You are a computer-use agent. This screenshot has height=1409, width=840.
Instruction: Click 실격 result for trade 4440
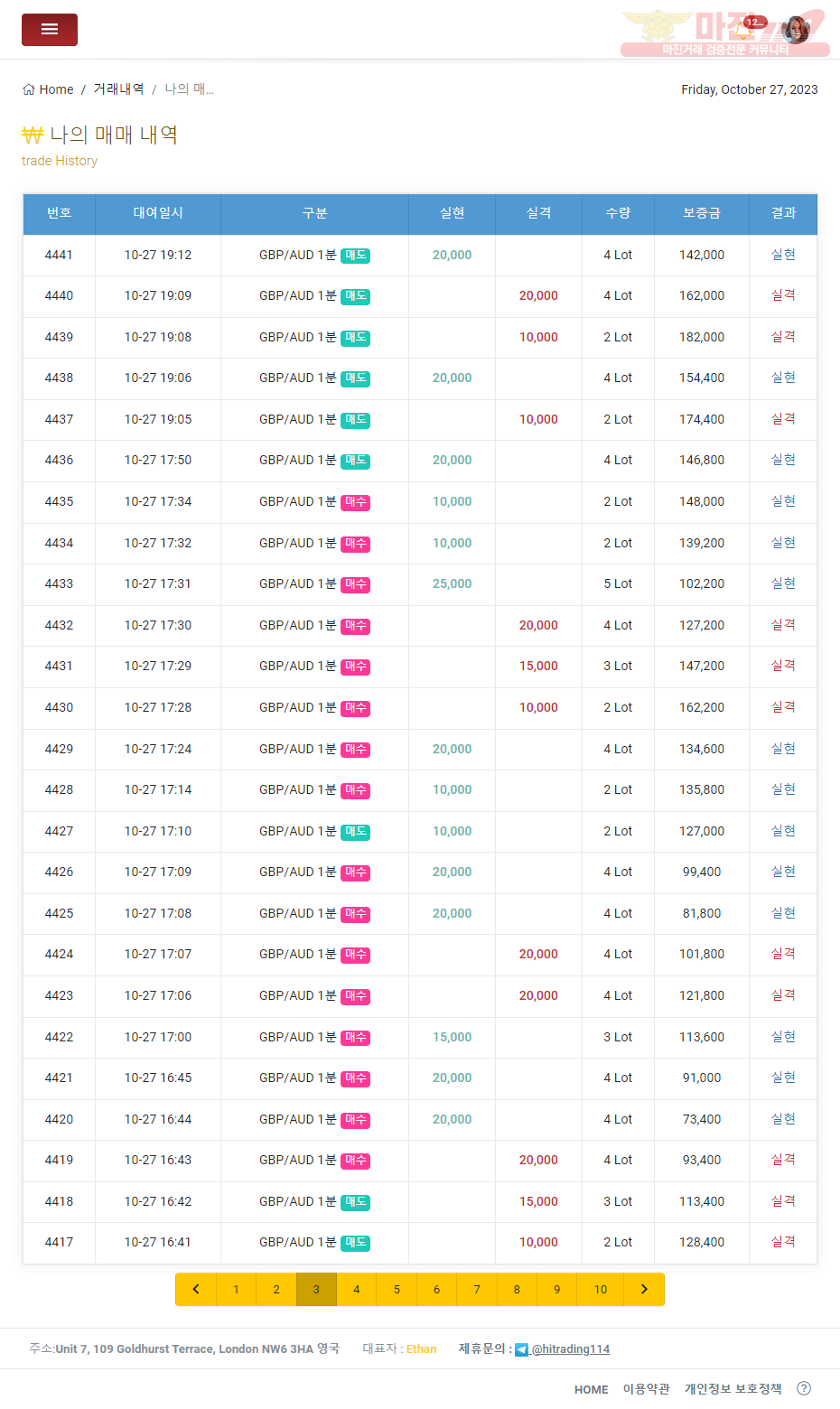[783, 295]
